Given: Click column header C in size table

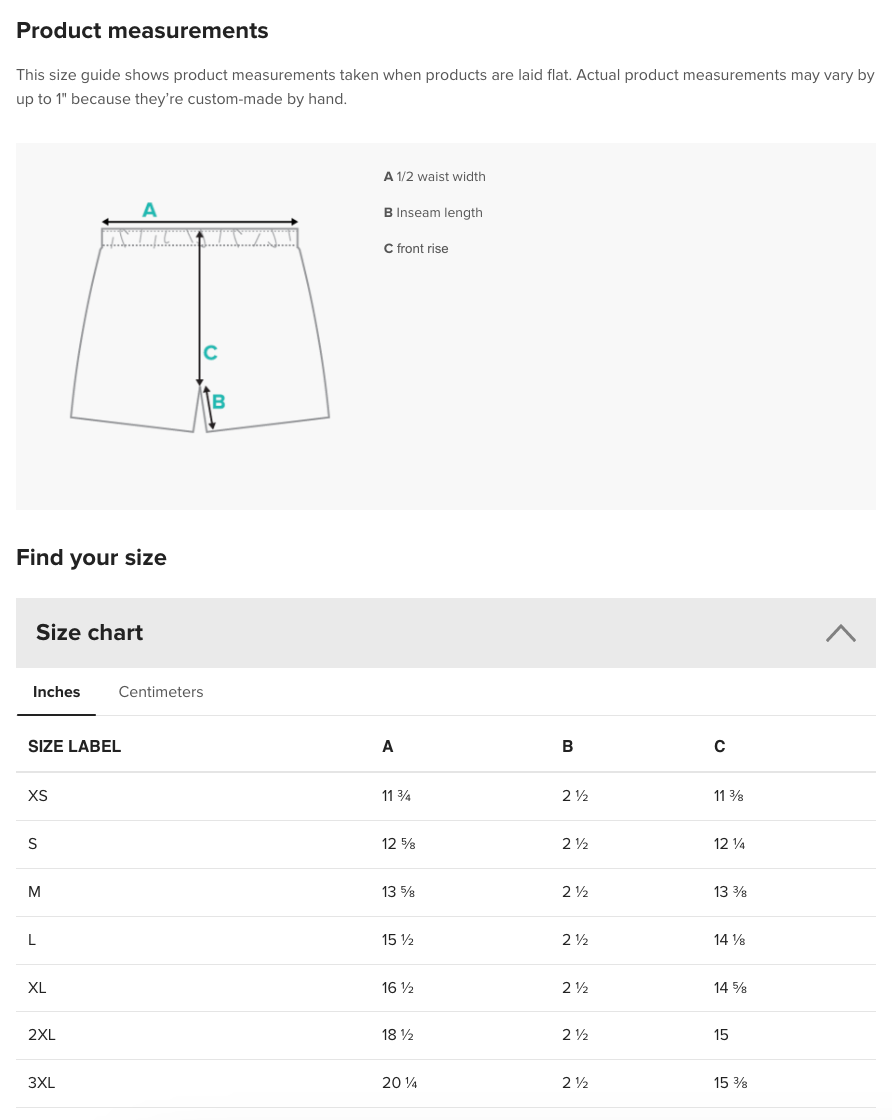Looking at the screenshot, I should 720,746.
